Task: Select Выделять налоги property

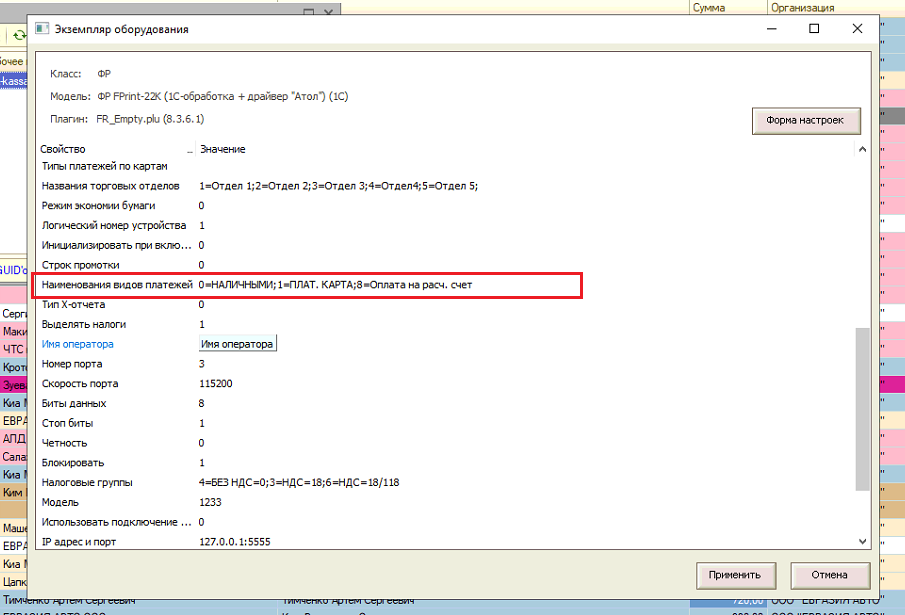Action: tap(84, 325)
